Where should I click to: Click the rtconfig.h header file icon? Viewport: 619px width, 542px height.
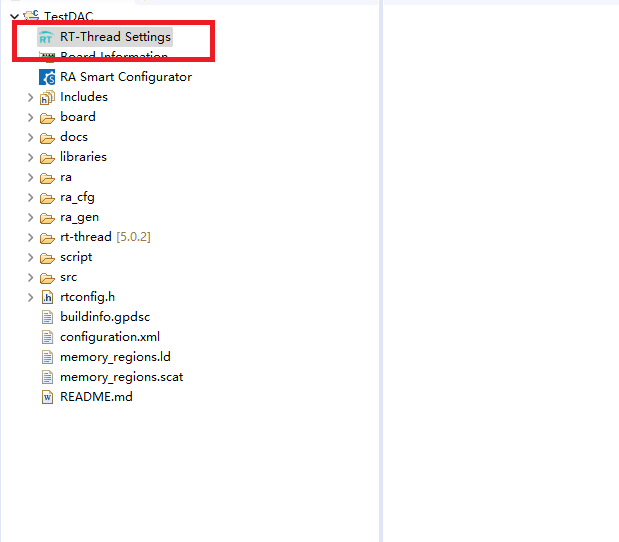coord(46,297)
